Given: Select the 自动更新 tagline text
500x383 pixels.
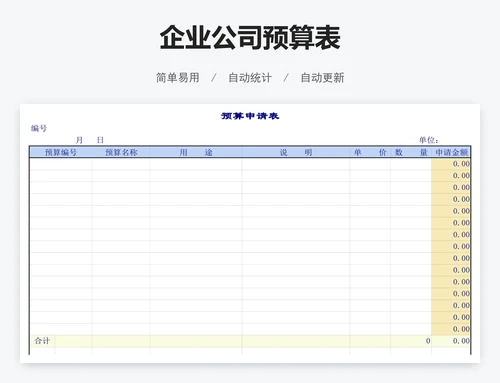Looking at the screenshot, I should click(x=322, y=78).
